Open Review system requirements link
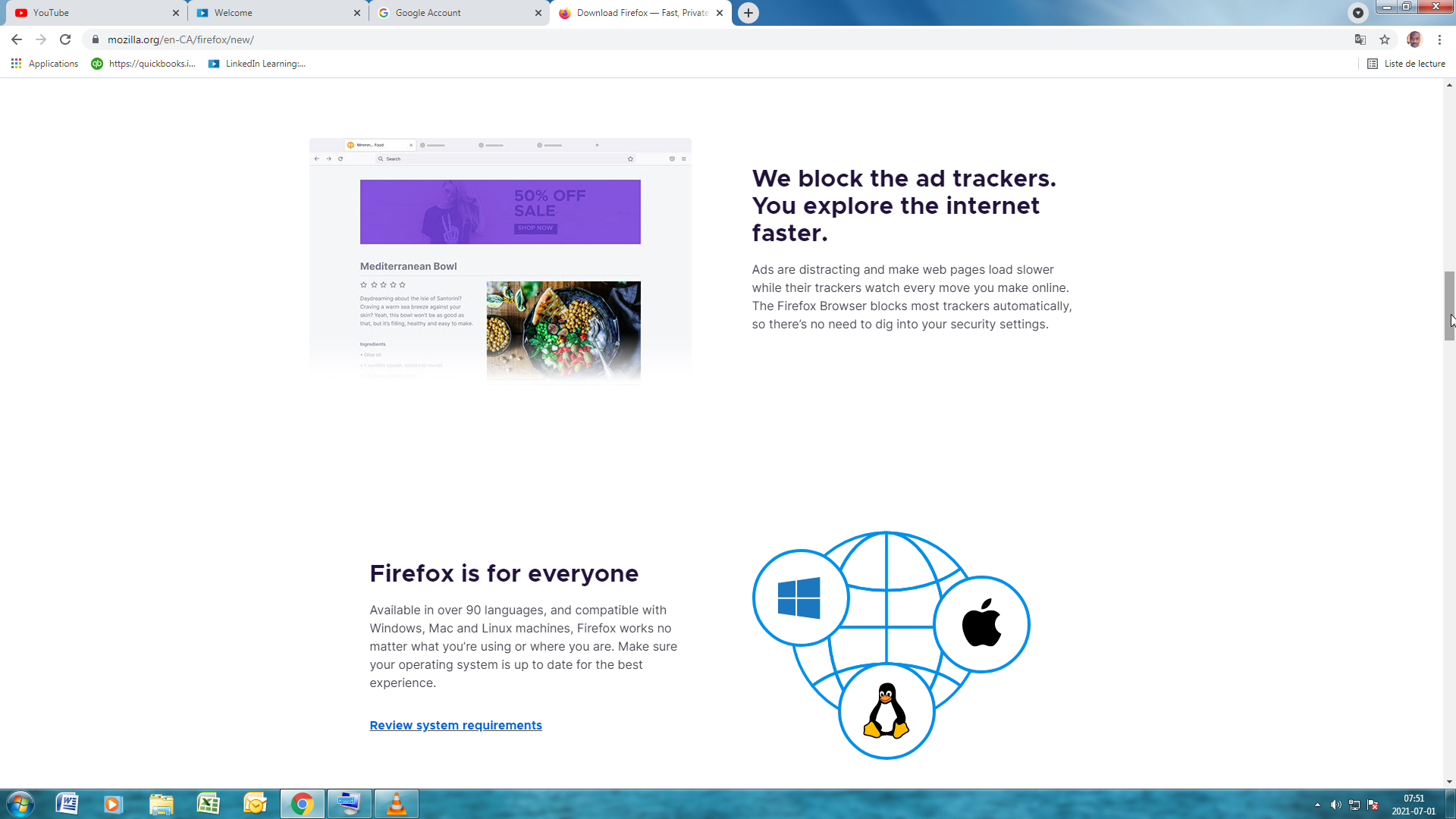 point(456,726)
